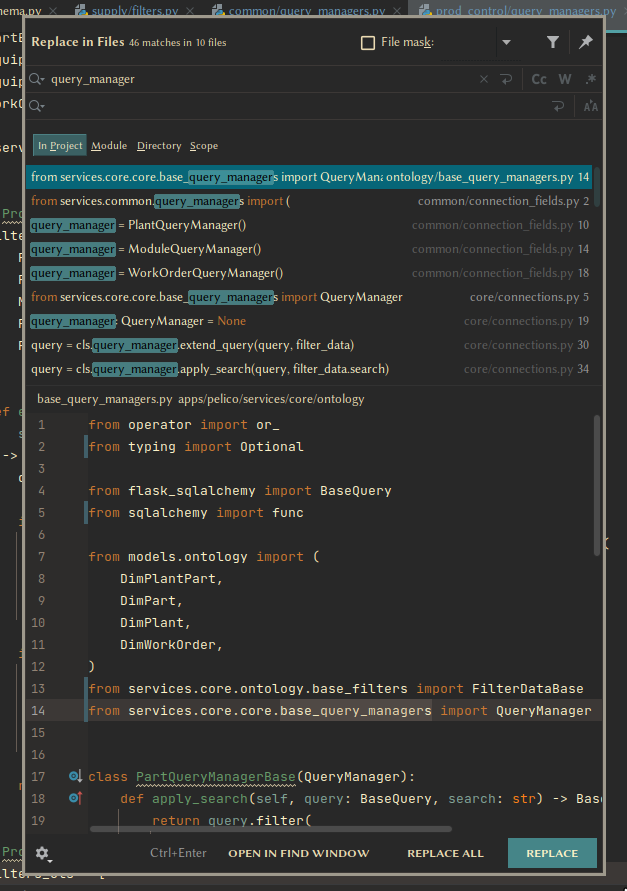Select extend_query result in connections.py 30
627x891 pixels.
(309, 345)
